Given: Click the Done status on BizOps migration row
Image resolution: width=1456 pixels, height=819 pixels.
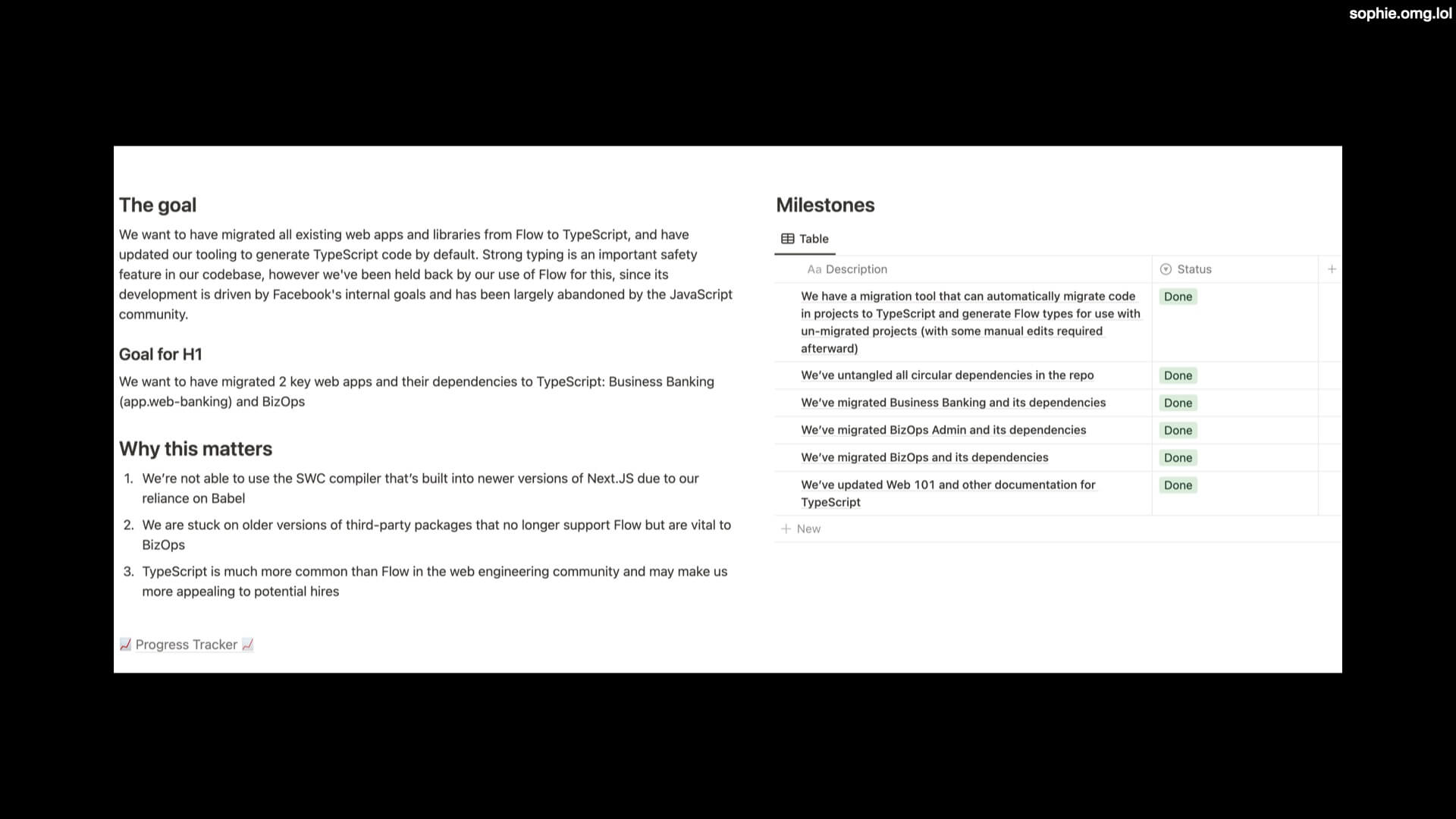Looking at the screenshot, I should click(1178, 457).
